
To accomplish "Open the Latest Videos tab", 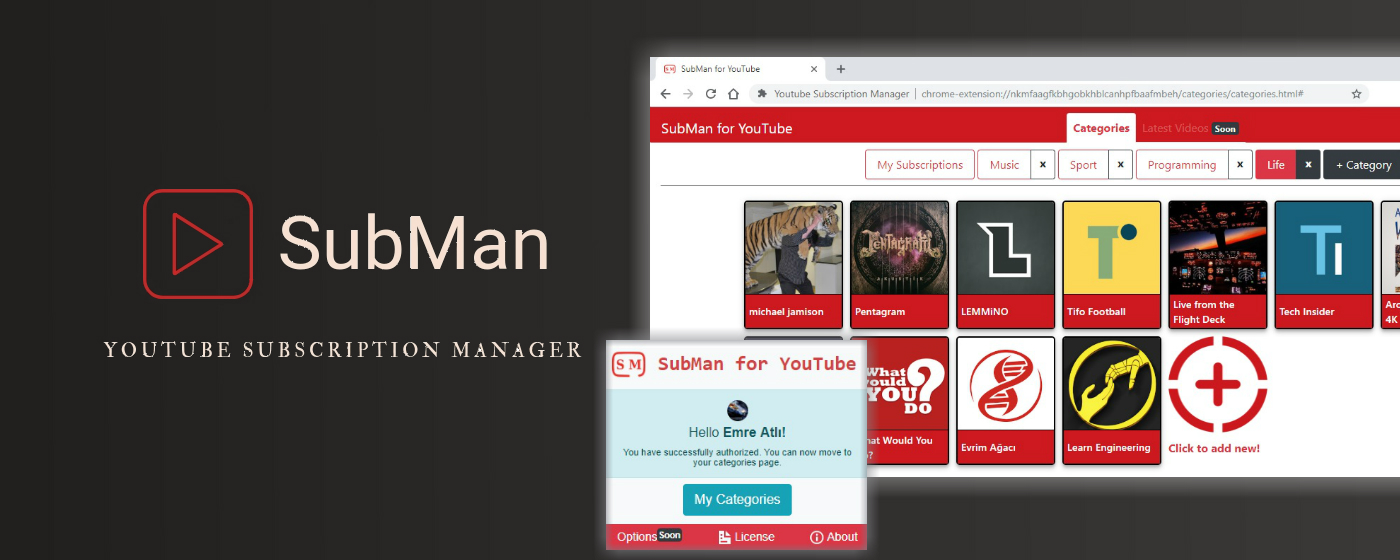I will [1189, 128].
